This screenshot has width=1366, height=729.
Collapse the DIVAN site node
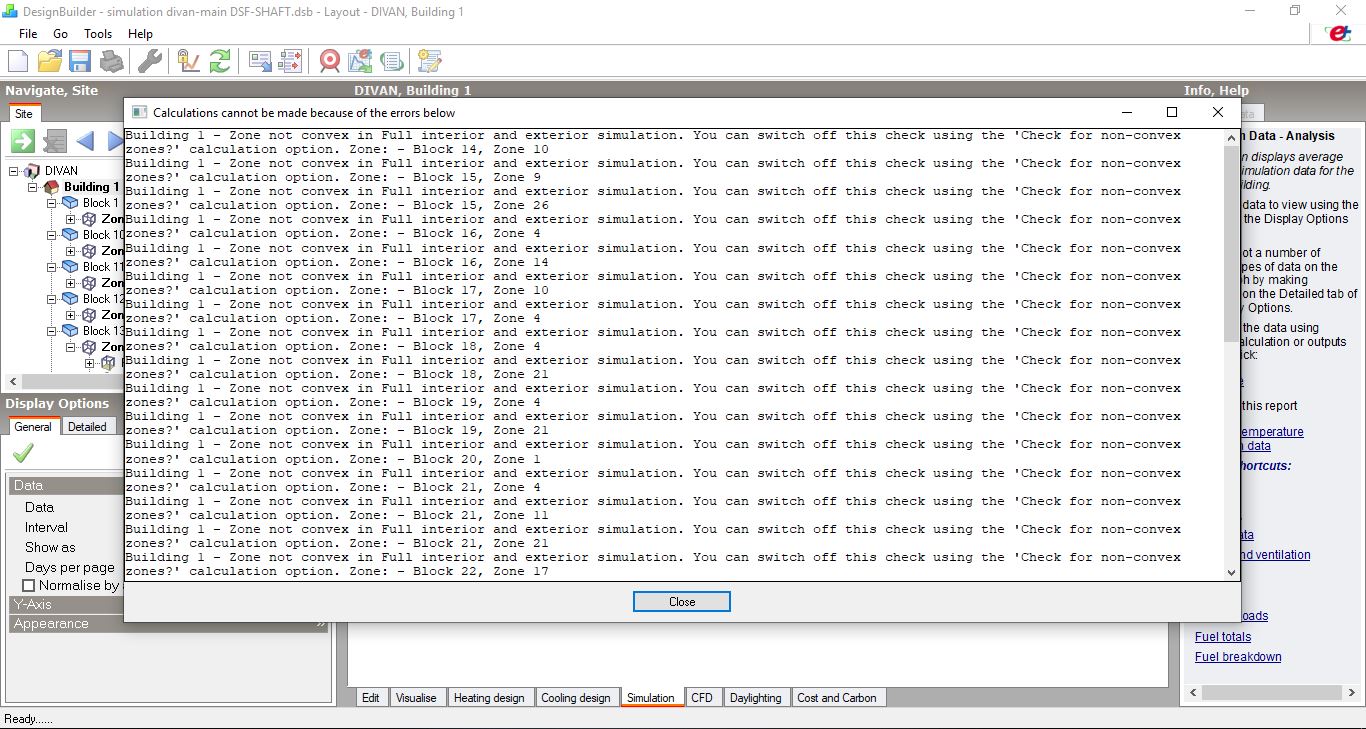[x=14, y=171]
